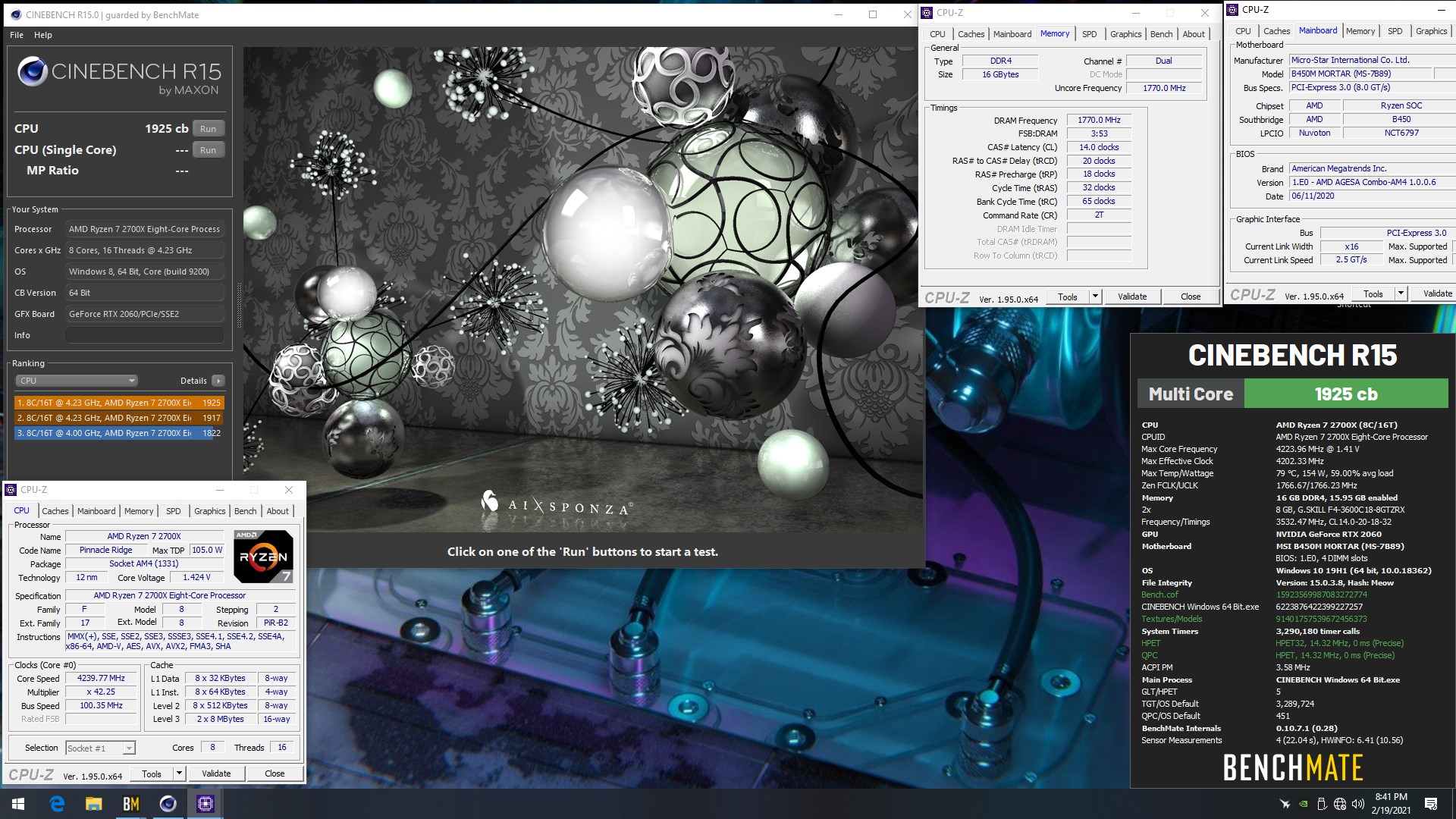Click Close button in Memory CPU-Z window
Image resolution: width=1456 pixels, height=819 pixels.
click(x=1191, y=297)
